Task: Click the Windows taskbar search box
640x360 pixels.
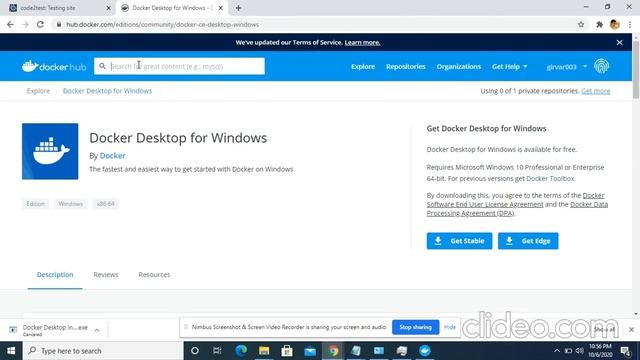Action: pos(102,351)
